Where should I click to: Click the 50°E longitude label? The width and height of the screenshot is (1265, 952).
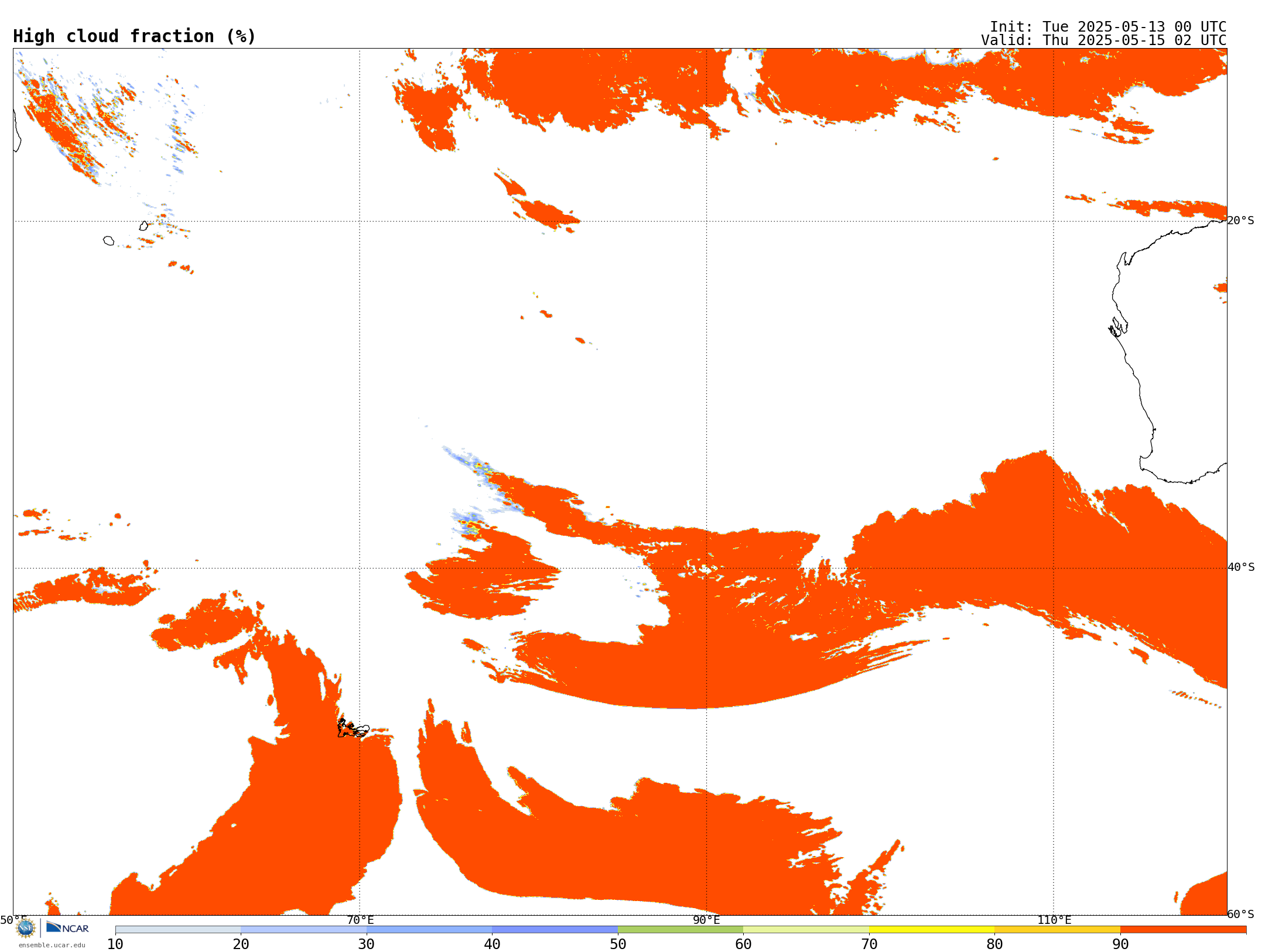[x=13, y=920]
